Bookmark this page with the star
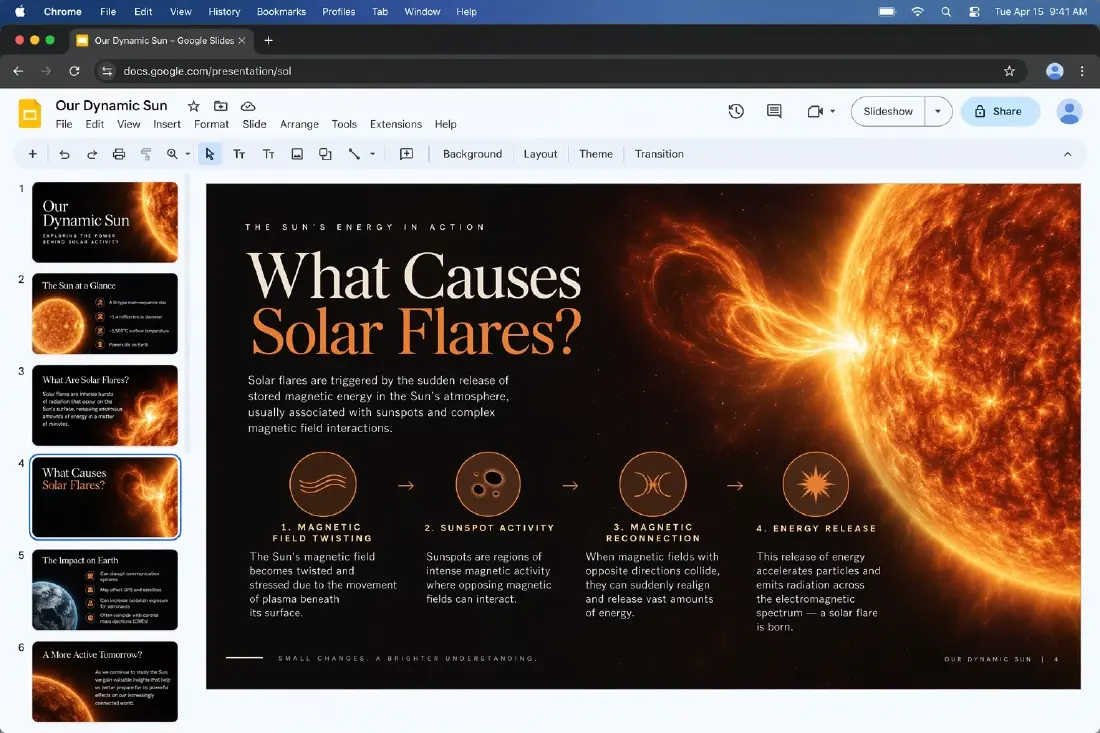Image resolution: width=1100 pixels, height=733 pixels. tap(1009, 71)
